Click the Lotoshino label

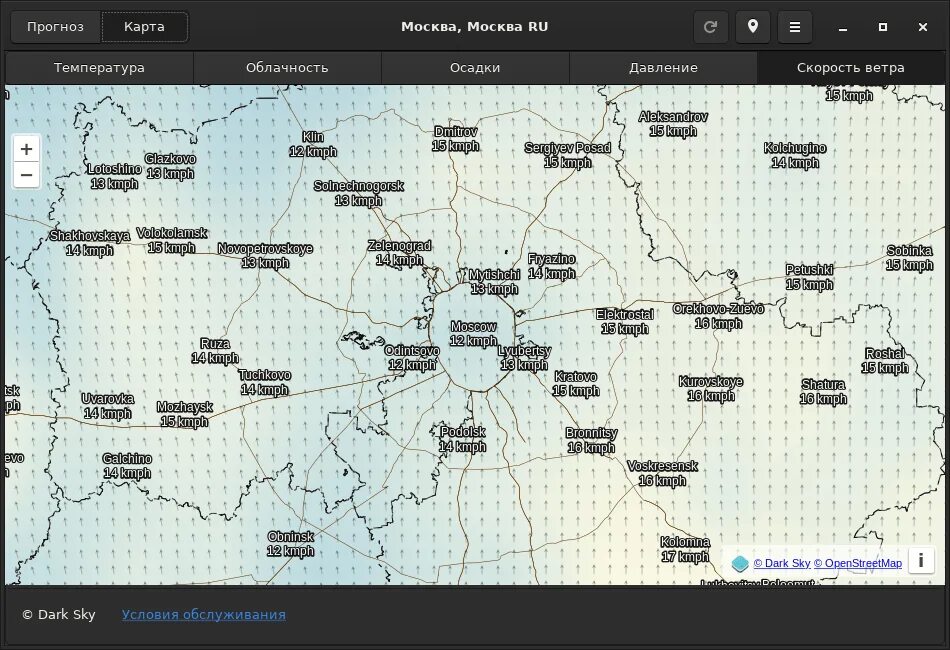[x=115, y=176]
